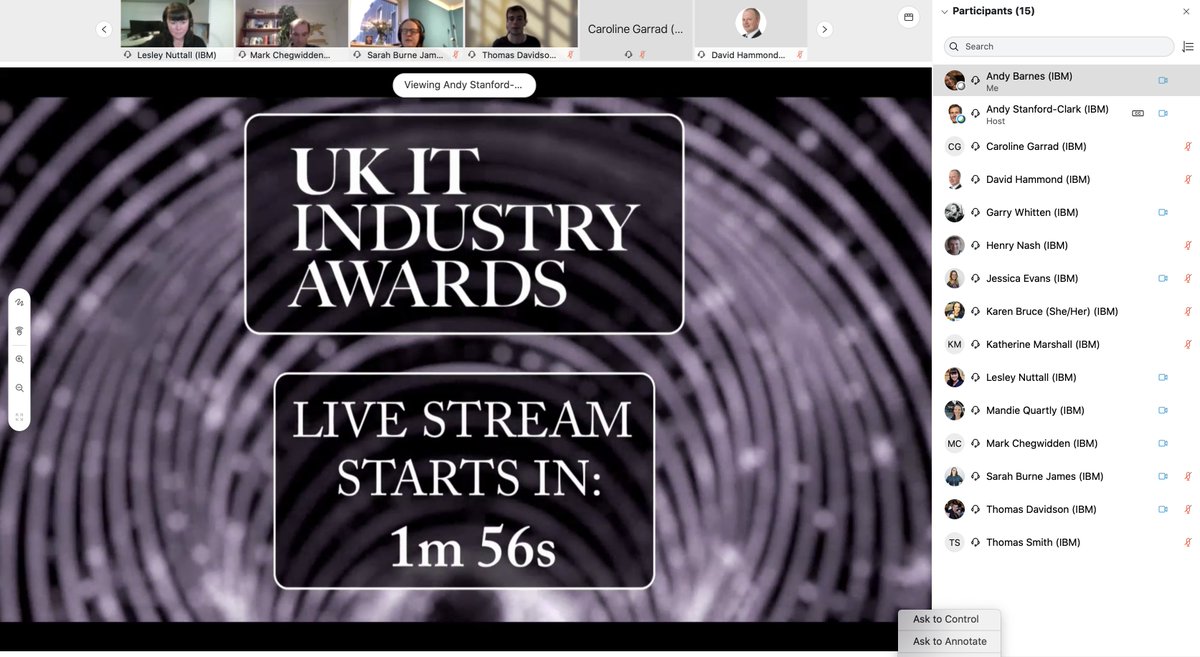Select Thomas Smith (IBM) participant name

coord(1033,542)
